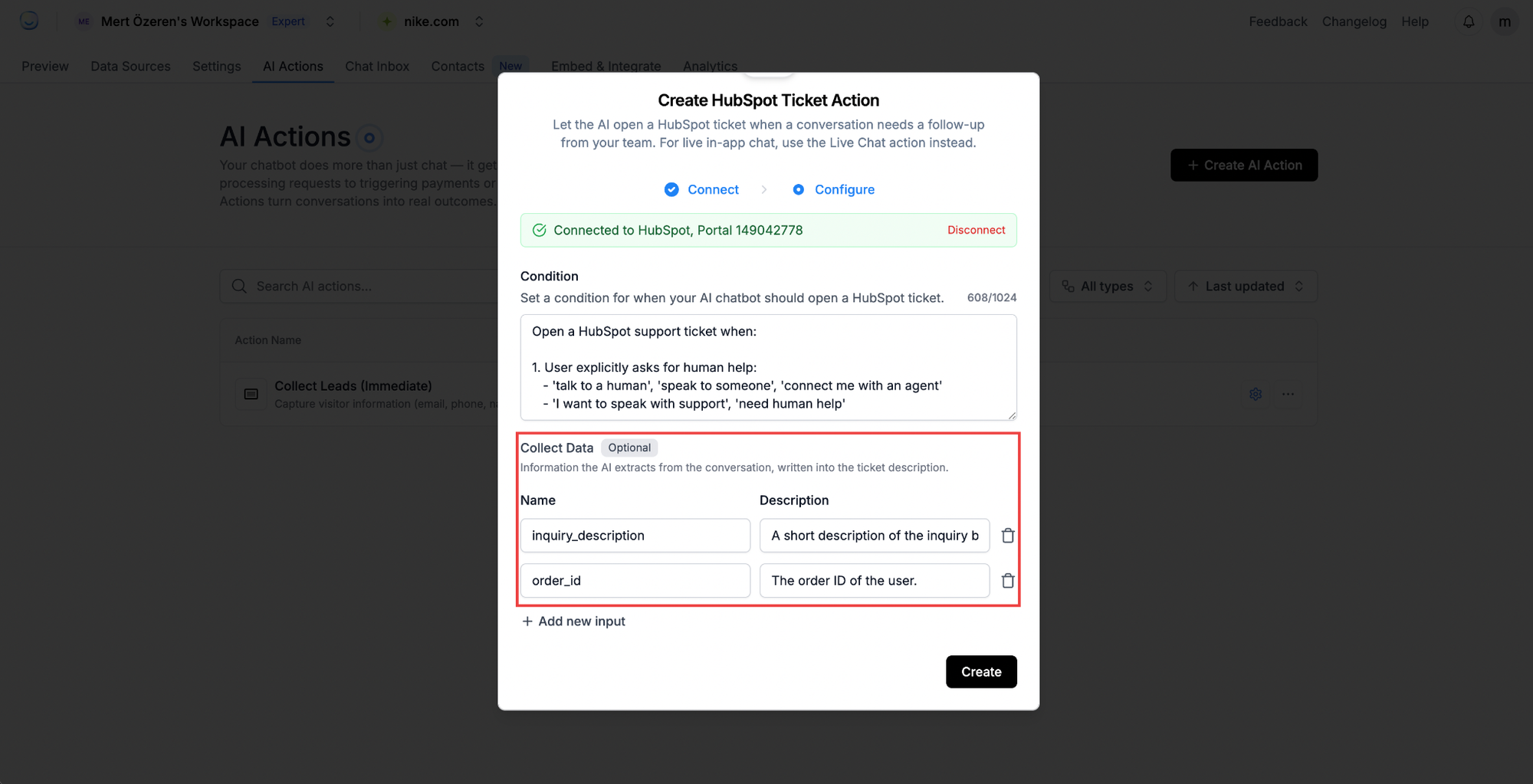1533x784 pixels.
Task: Click the app logo in the top-left corner
Action: click(x=29, y=21)
